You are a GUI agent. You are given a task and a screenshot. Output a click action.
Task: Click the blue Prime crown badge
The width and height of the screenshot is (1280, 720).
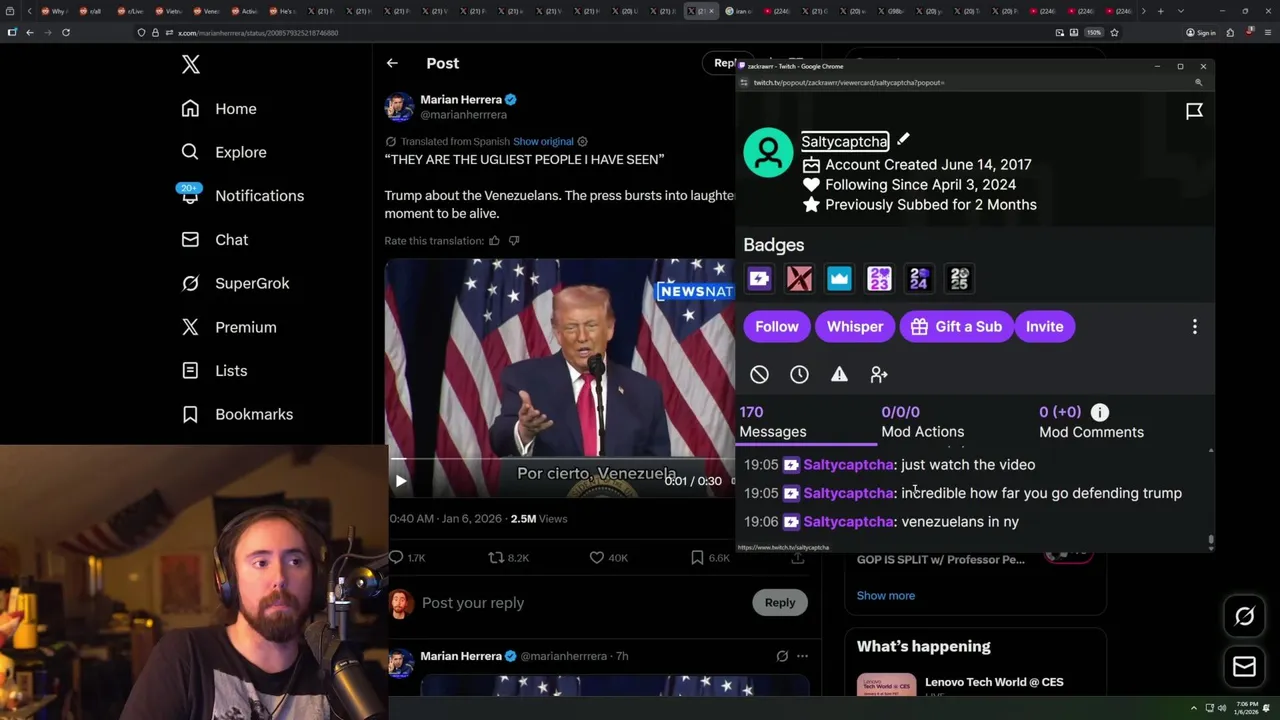pos(839,279)
